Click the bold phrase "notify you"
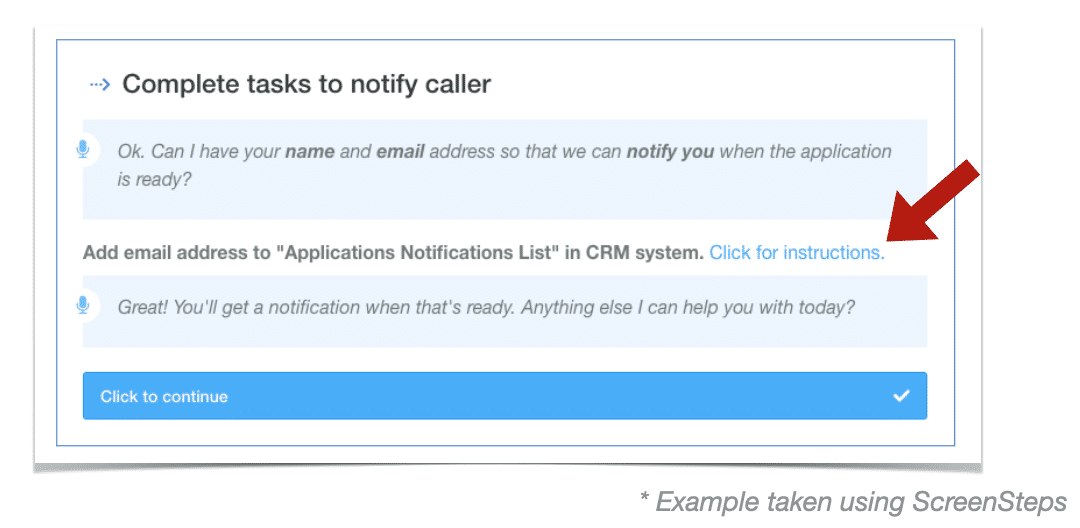This screenshot has width=1080, height=528. tap(669, 151)
